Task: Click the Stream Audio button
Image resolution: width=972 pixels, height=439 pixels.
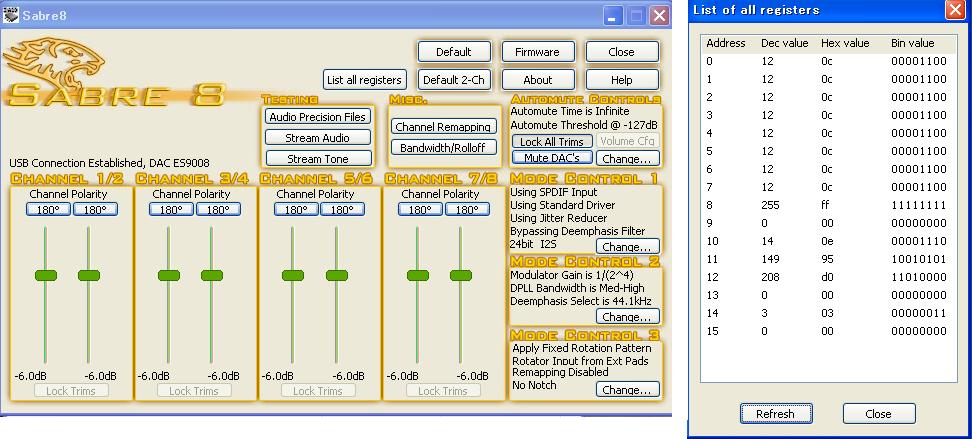Action: [318, 138]
